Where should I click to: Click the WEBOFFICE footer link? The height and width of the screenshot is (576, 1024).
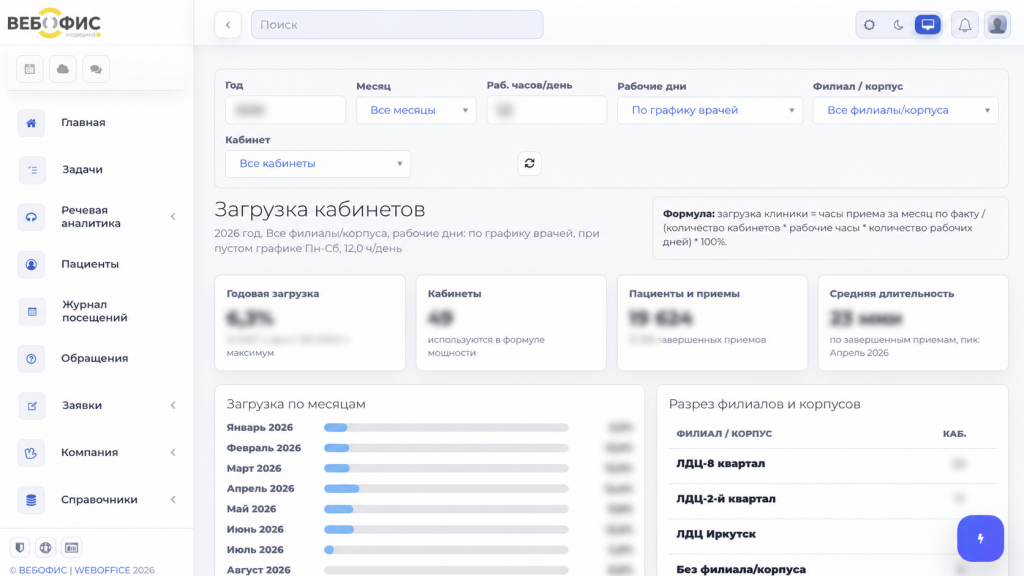pos(102,570)
